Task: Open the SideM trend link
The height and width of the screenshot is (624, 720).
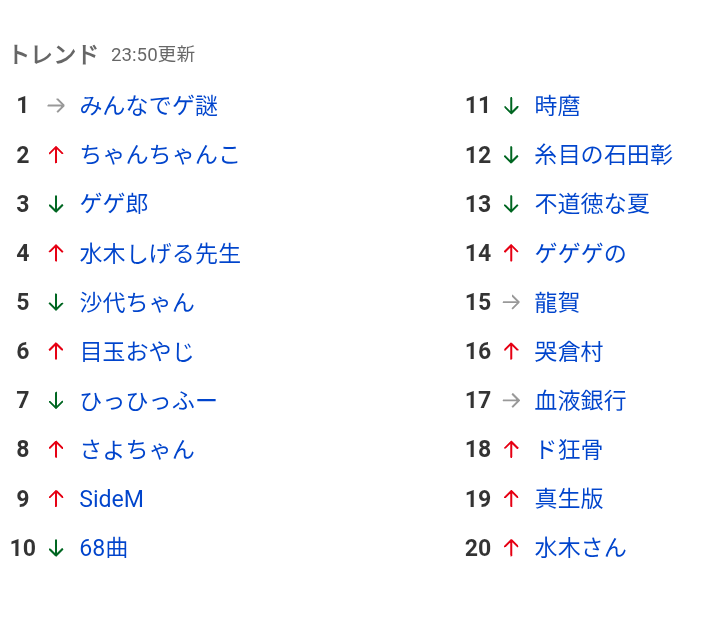Action: tap(112, 499)
